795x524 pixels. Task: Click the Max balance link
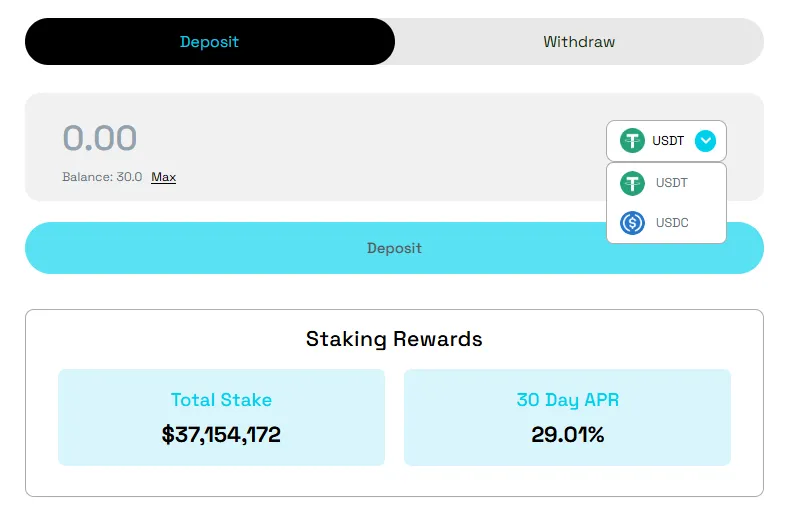(163, 177)
